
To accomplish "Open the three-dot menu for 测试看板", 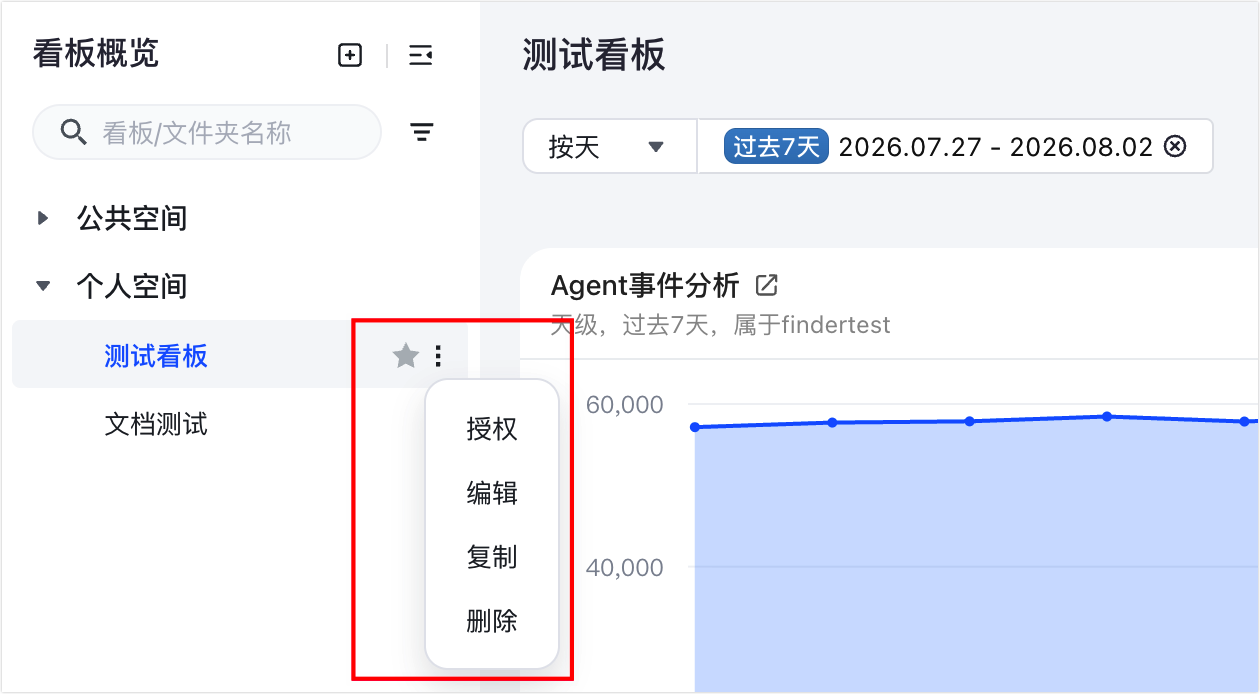I will (x=438, y=355).
